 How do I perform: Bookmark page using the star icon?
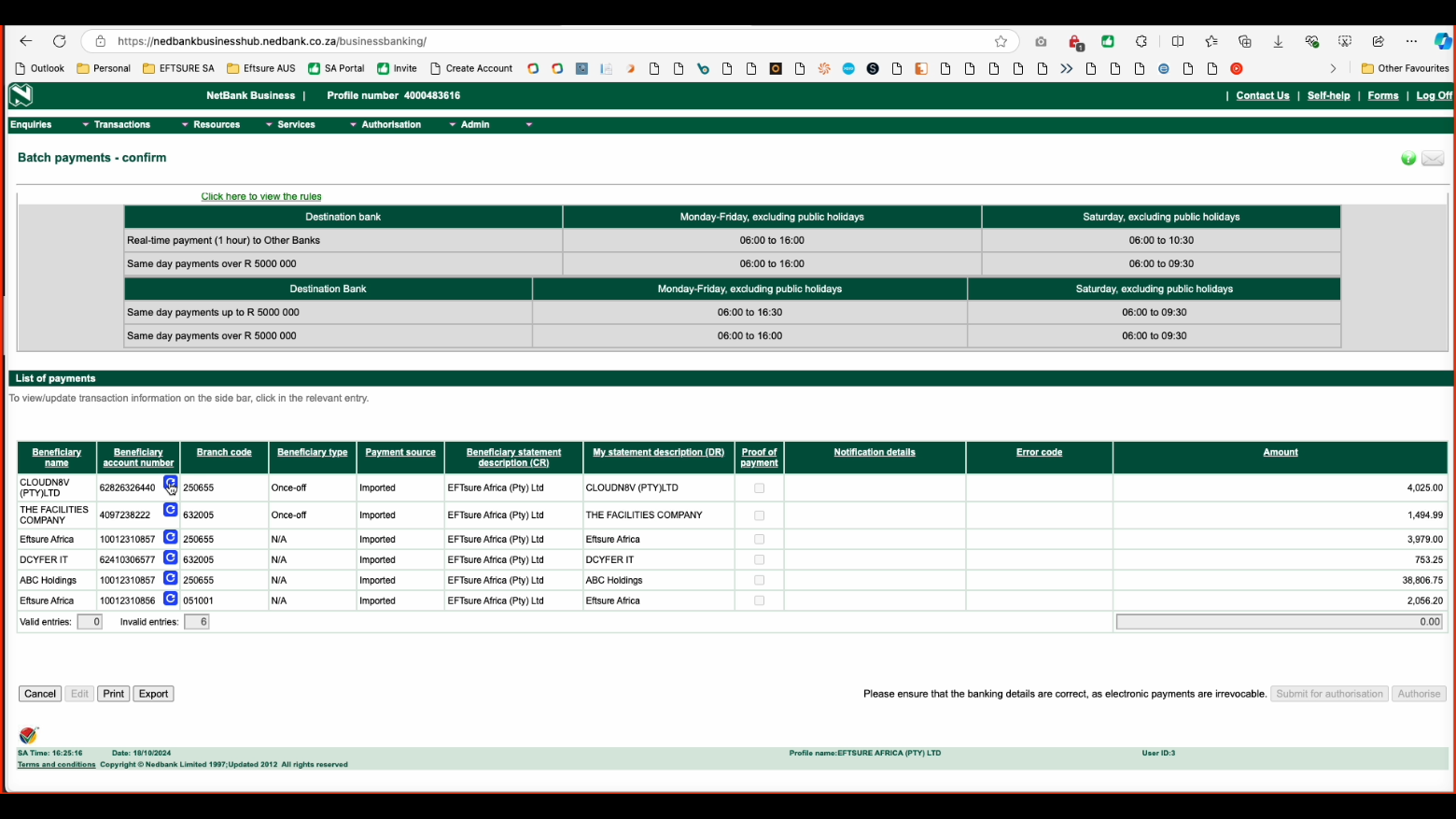pyautogui.click(x=1001, y=41)
